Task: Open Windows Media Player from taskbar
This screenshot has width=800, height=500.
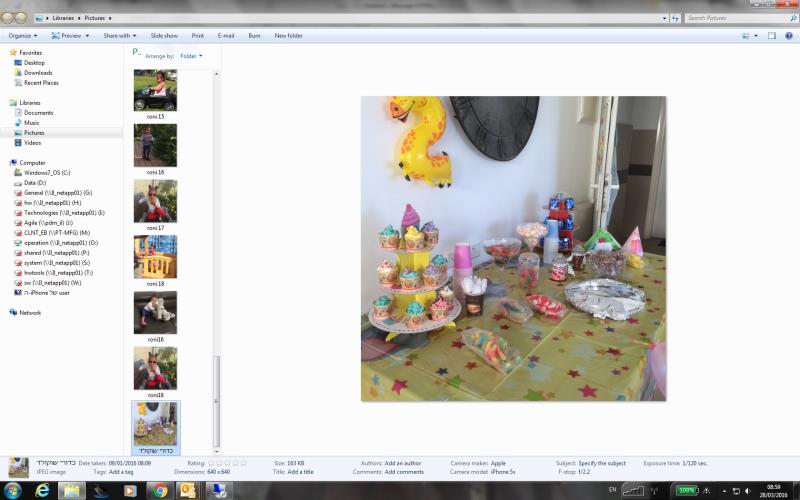Action: point(130,491)
